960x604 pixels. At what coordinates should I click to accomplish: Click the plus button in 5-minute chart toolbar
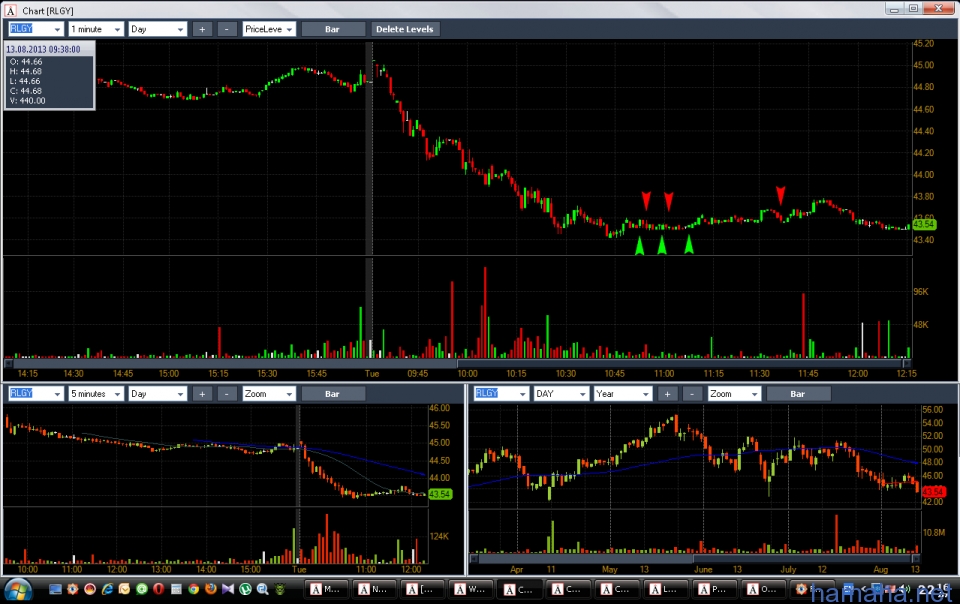point(202,394)
